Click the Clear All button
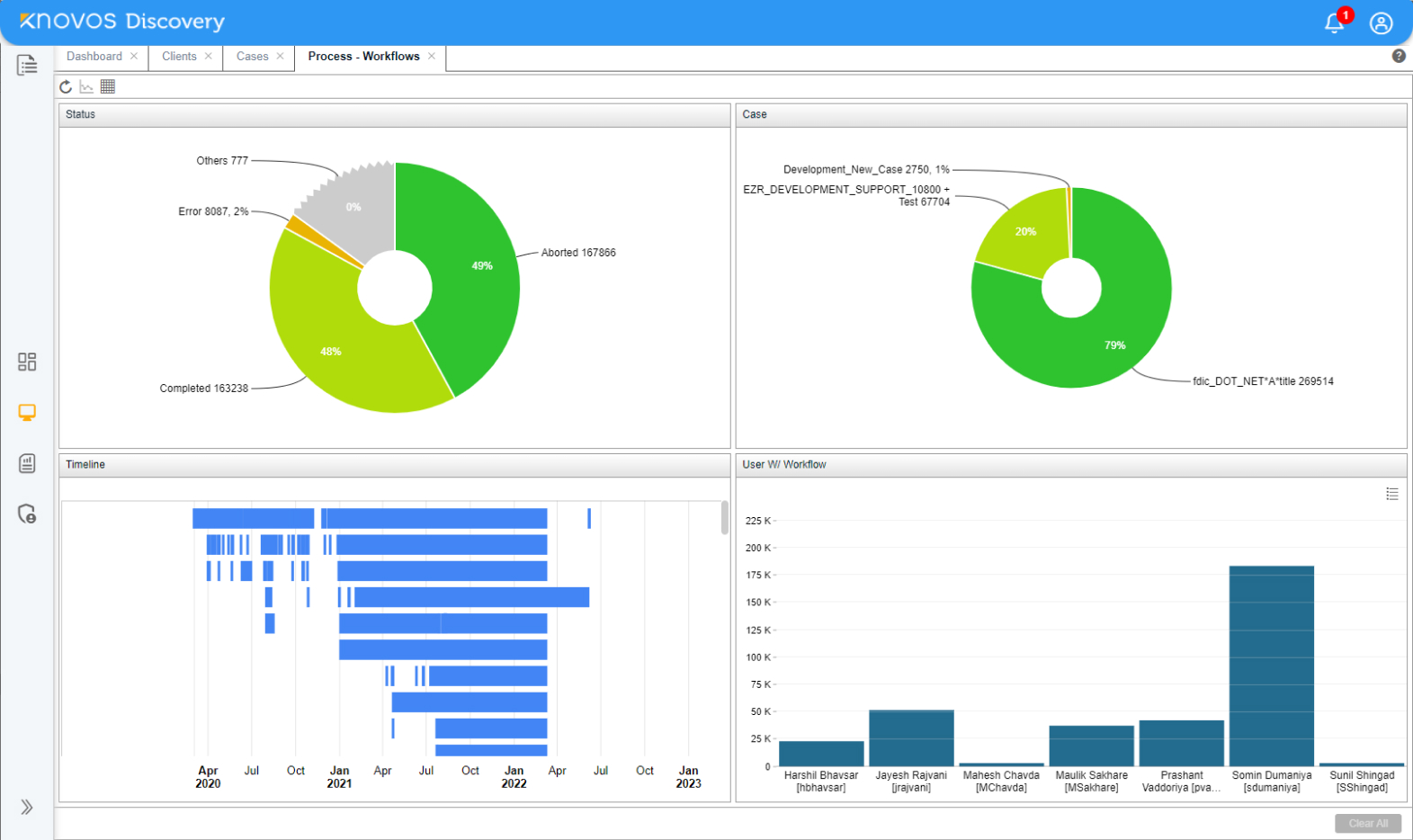This screenshot has height=840, width=1413. click(1367, 823)
